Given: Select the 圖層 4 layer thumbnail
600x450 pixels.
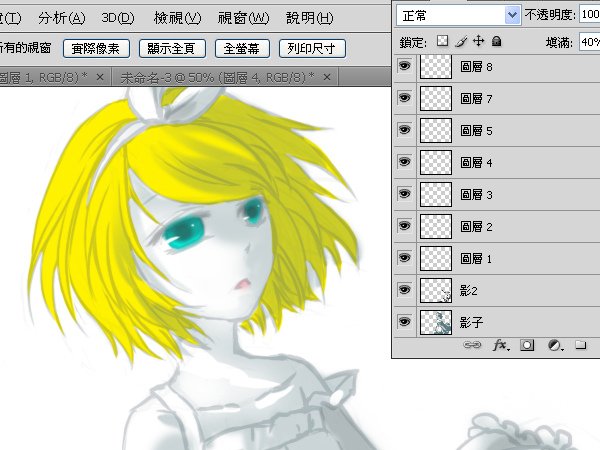Looking at the screenshot, I should pos(436,163).
